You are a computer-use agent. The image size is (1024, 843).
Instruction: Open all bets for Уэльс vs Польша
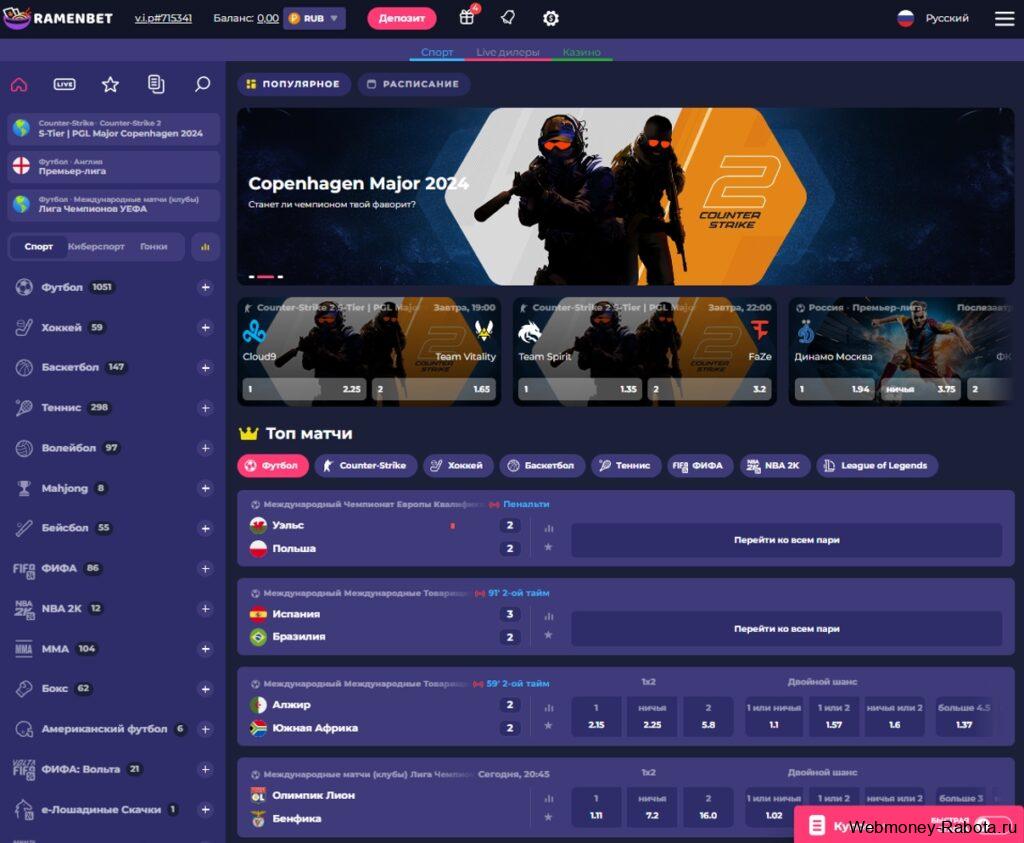[786, 540]
